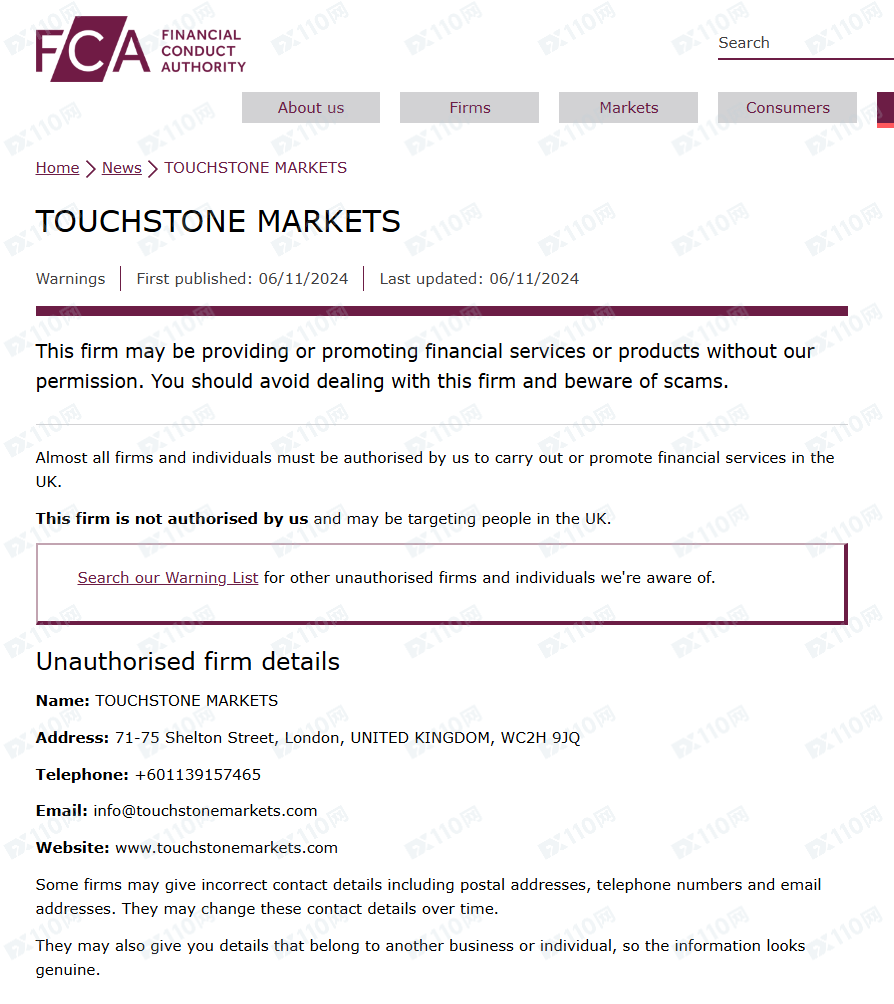The height and width of the screenshot is (1004, 894).
Task: Click the info@touchstonemarkets.com email address
Action: (x=205, y=811)
